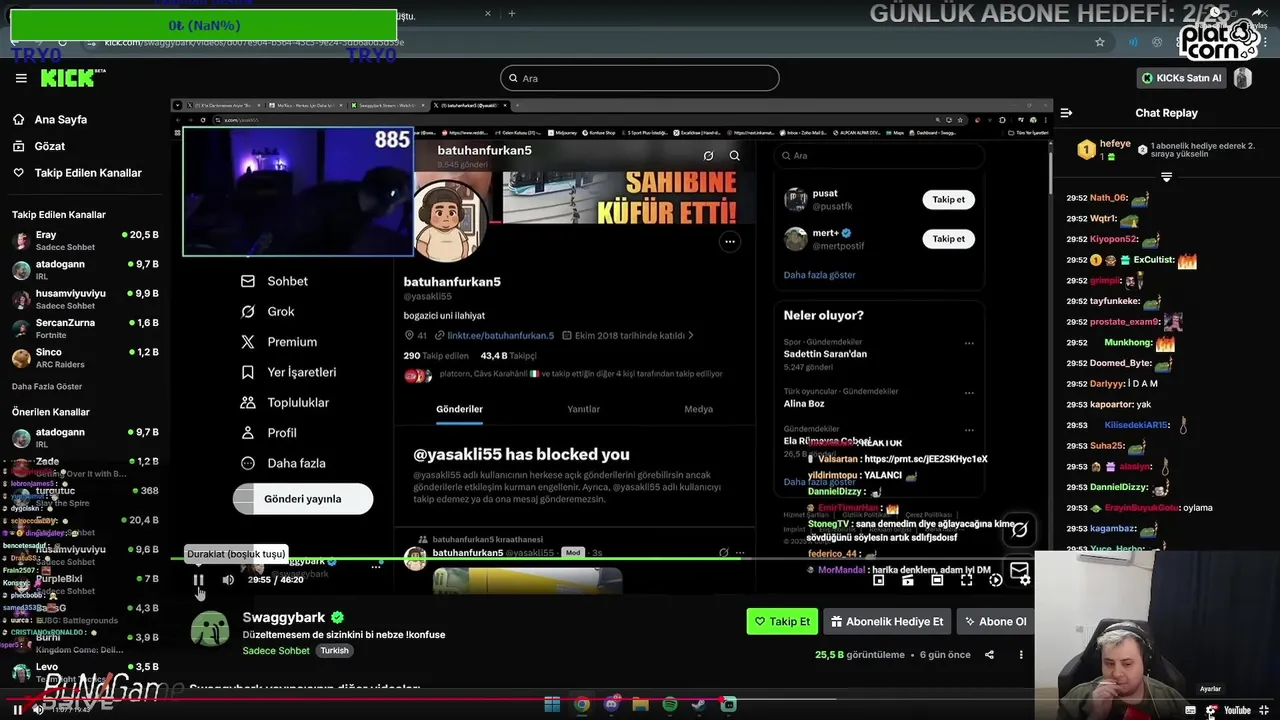This screenshot has width=1280, height=720.
Task: Click the Turkish language tag
Action: [334, 650]
